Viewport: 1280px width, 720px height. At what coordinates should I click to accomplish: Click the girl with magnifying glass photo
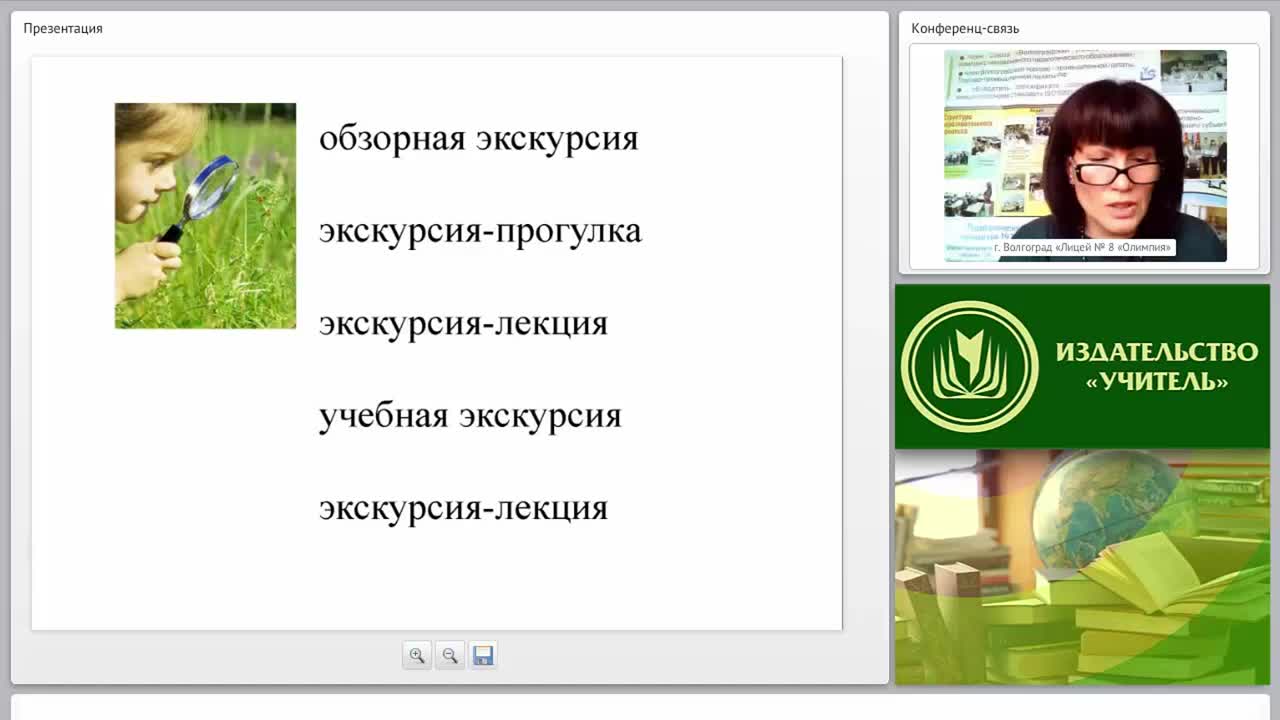(205, 216)
